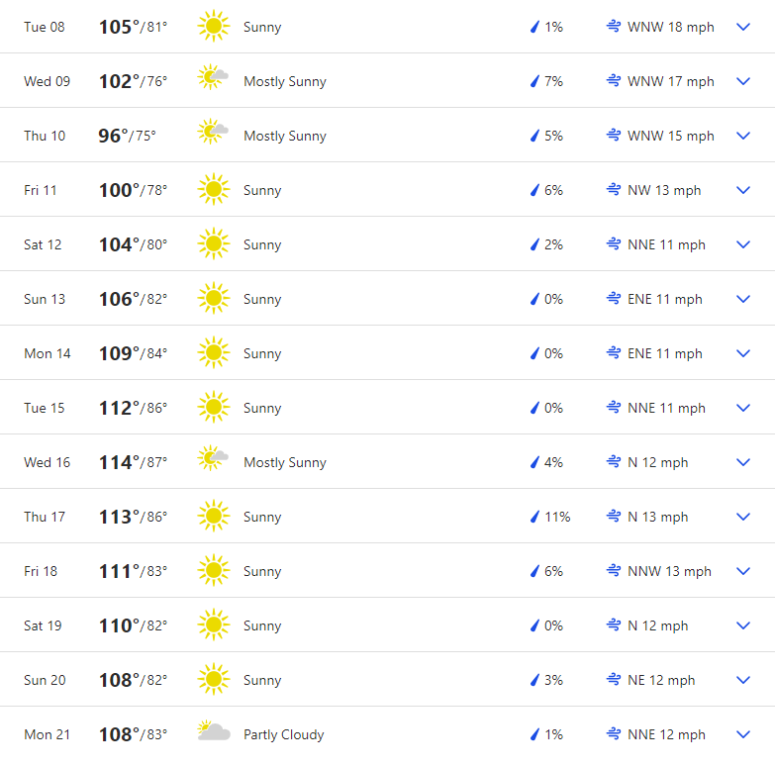Select the 114° high temperature on Wed 16
This screenshot has width=775, height=768.
point(119,462)
